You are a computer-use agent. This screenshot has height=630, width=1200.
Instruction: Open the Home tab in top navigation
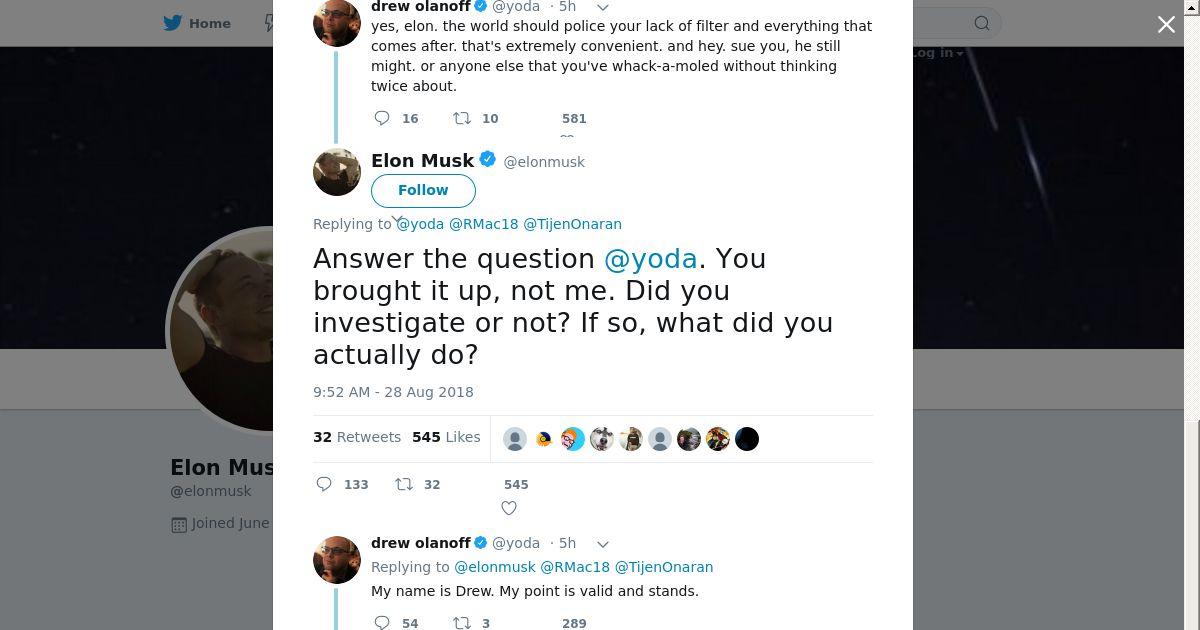(x=197, y=23)
